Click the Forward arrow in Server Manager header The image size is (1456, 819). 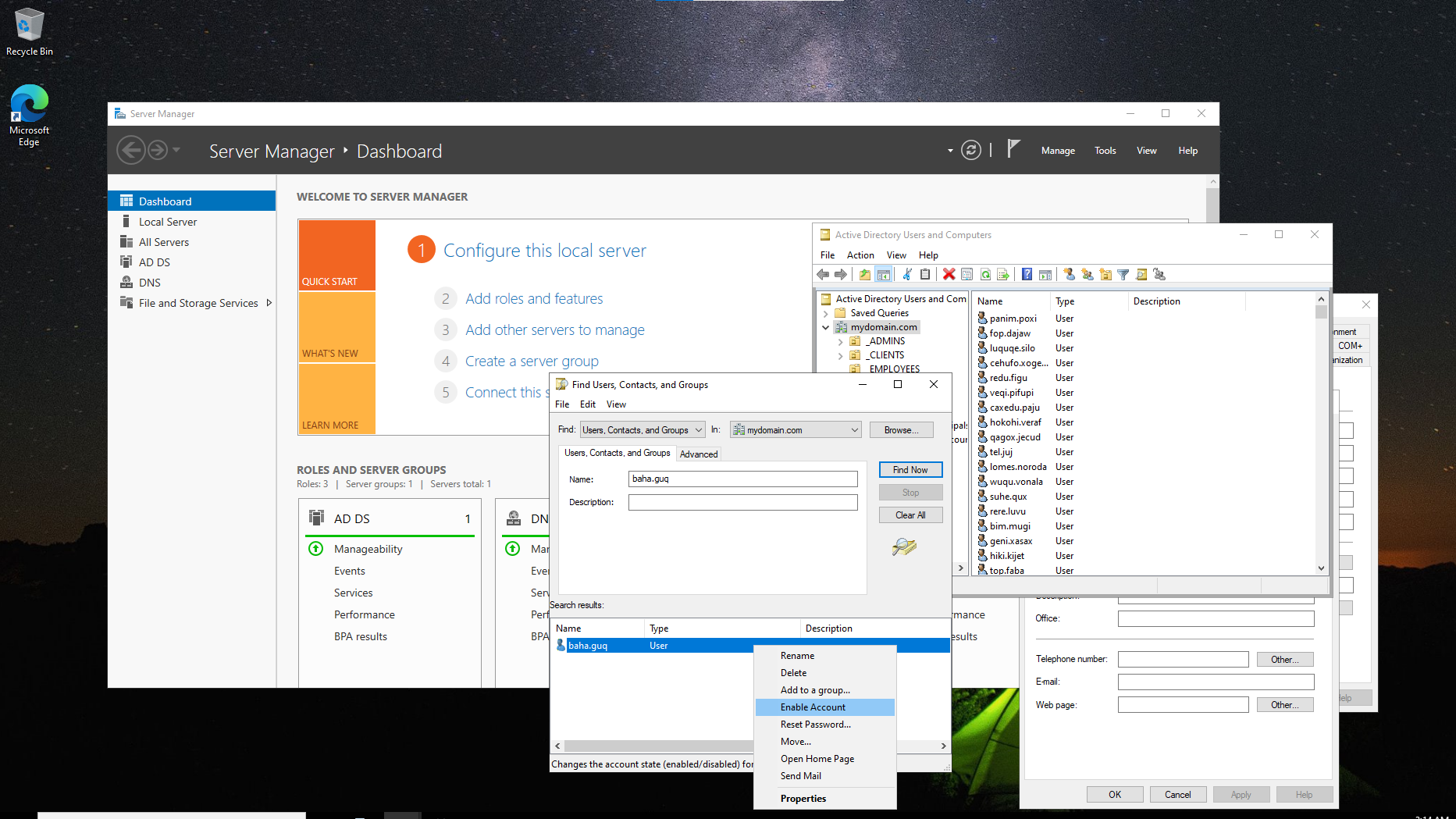coord(158,150)
